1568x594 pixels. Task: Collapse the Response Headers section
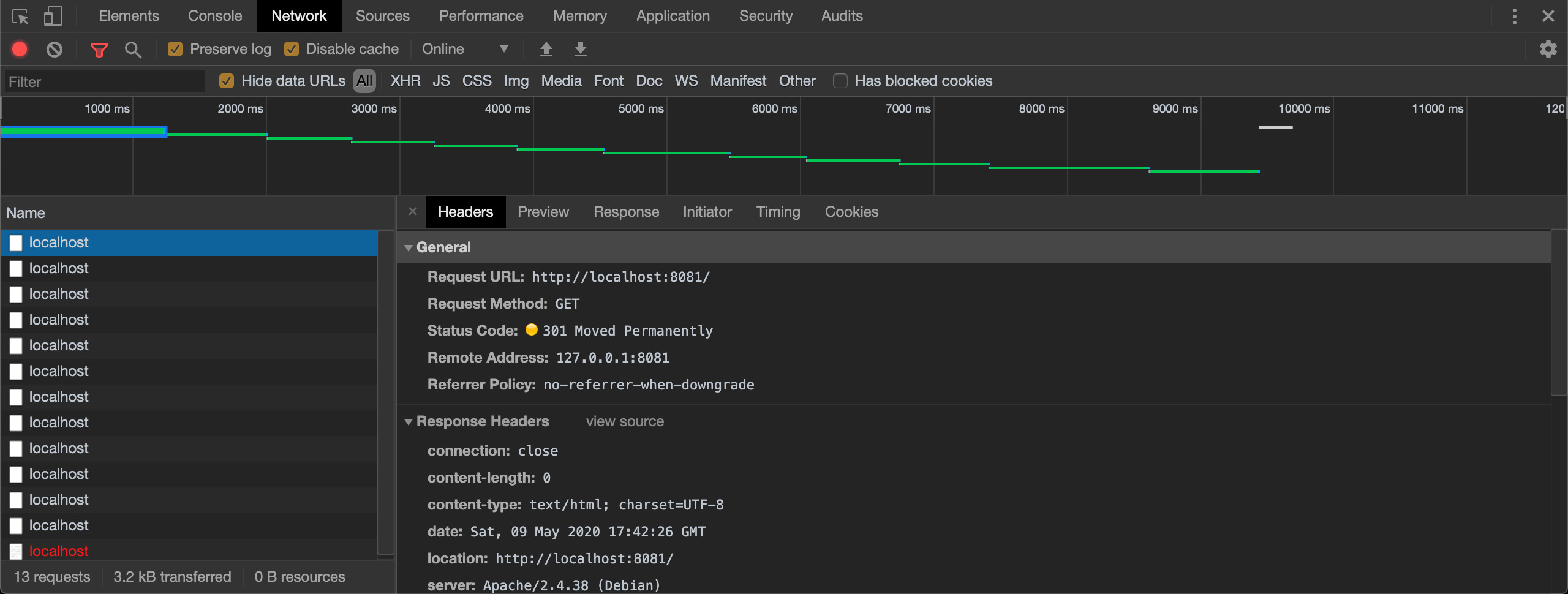point(408,422)
